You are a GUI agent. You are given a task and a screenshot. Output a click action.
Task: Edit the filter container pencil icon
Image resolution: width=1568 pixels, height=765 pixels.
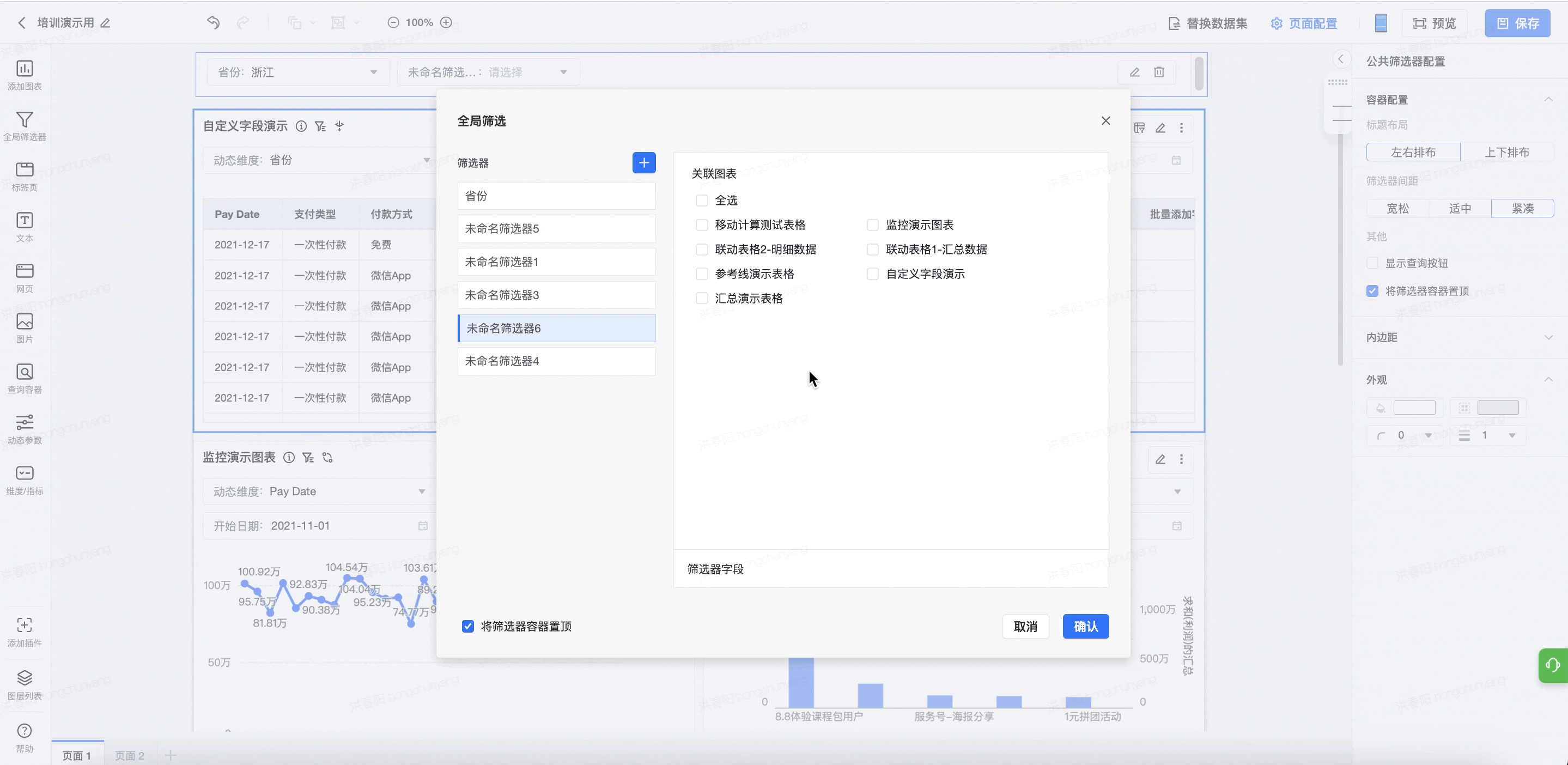[x=1135, y=72]
